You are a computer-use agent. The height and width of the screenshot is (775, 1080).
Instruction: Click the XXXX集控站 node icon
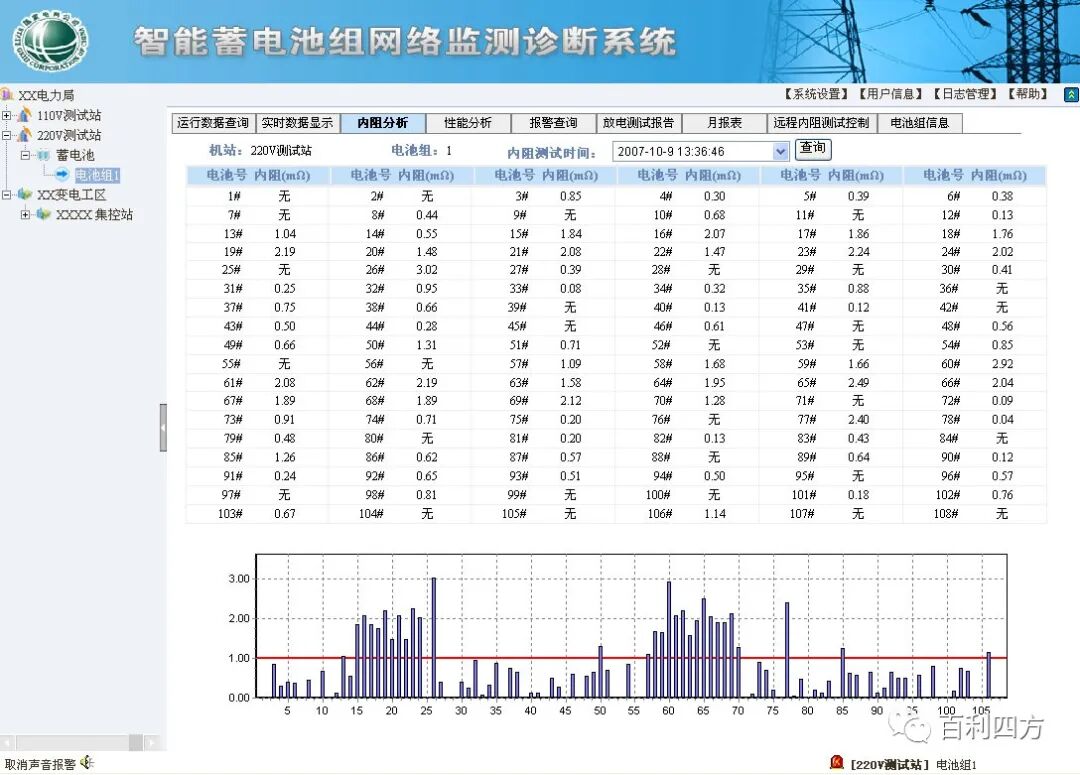[44, 214]
